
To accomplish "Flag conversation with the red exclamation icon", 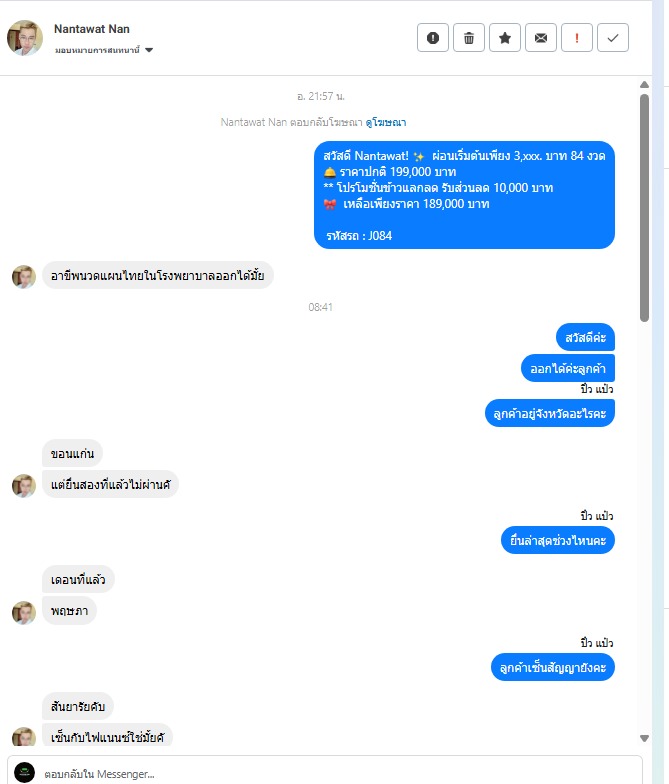I will coord(576,38).
